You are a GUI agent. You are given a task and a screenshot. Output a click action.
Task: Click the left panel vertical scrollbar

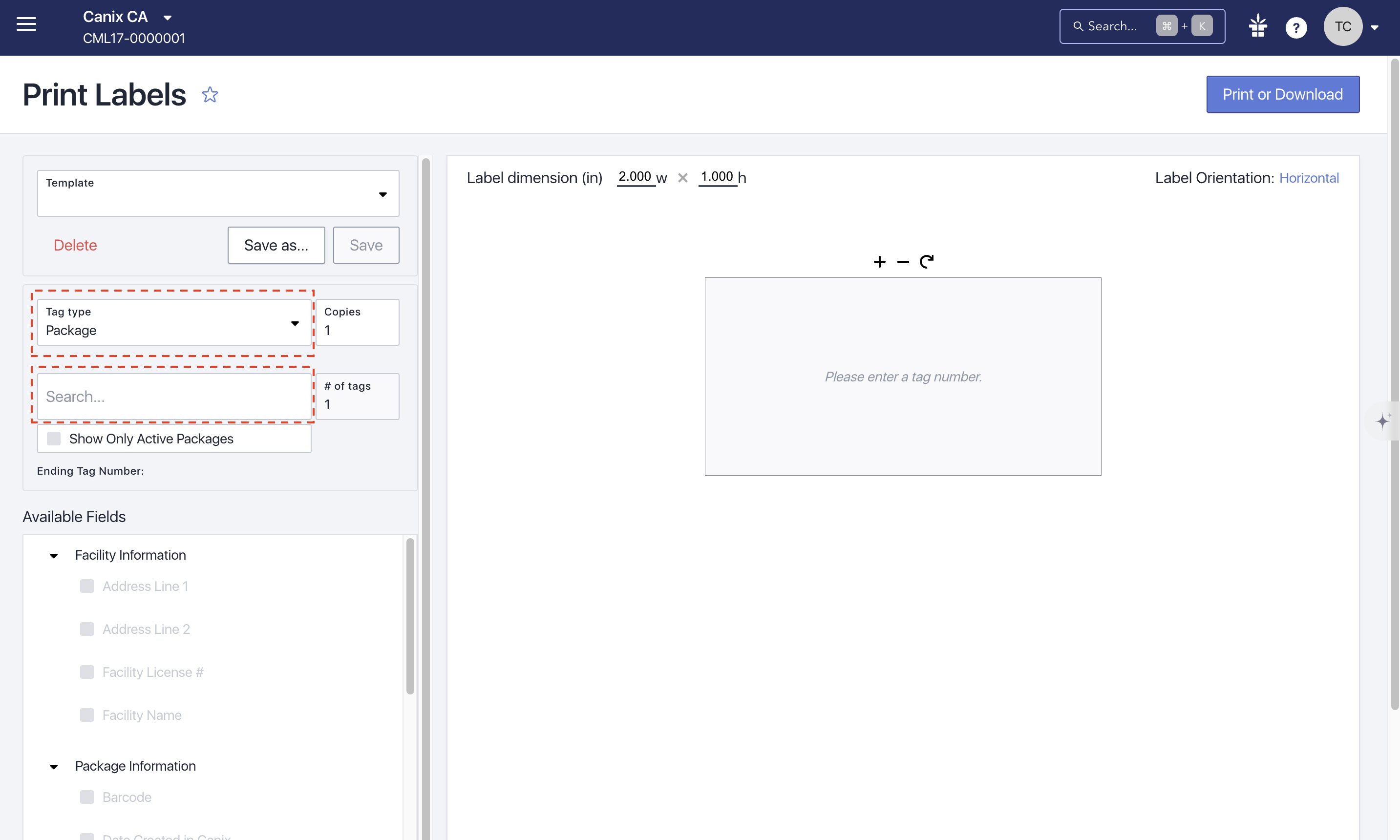click(426, 498)
